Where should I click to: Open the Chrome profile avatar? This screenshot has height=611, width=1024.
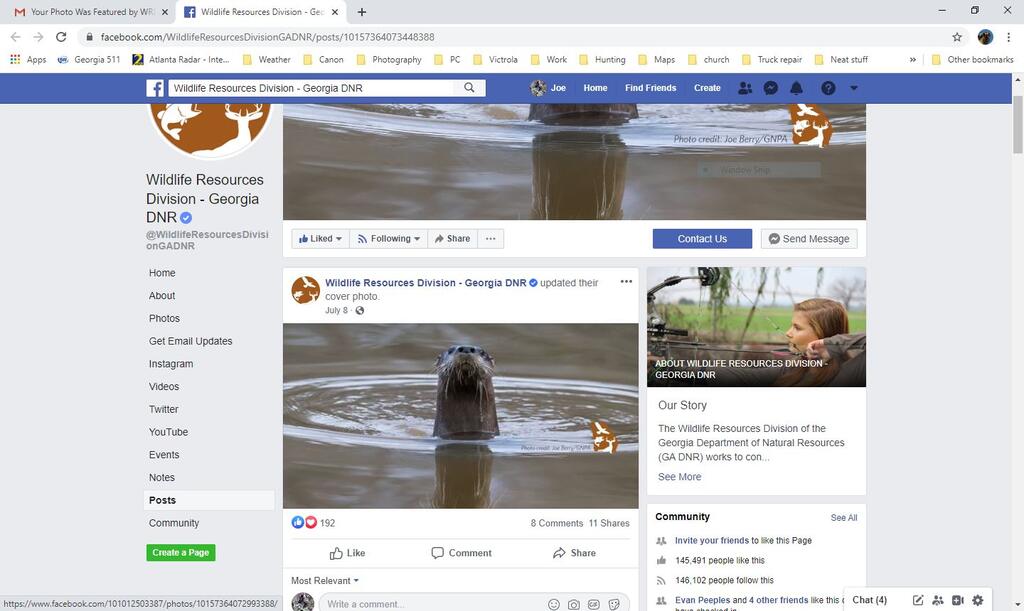(x=985, y=37)
